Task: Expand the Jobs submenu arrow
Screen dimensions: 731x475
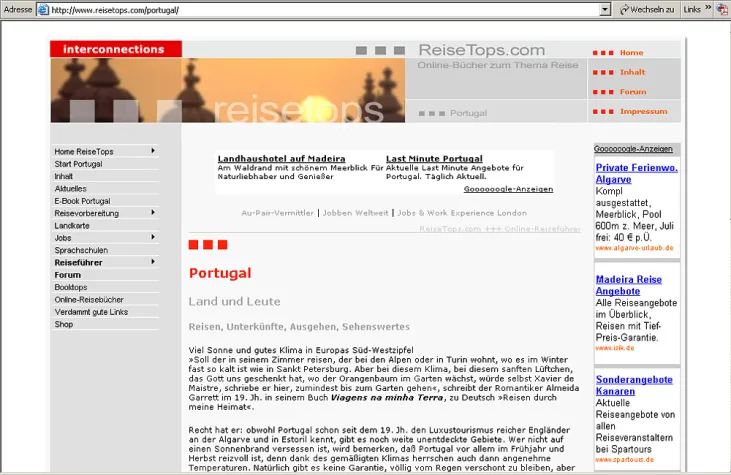Action: 153,237
